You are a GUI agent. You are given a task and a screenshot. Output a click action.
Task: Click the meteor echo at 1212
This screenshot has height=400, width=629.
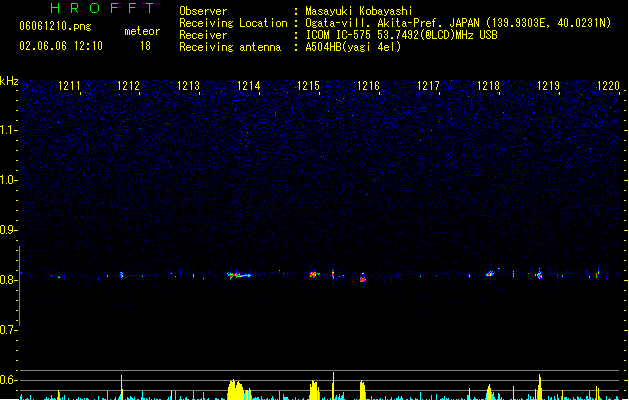coord(122,275)
